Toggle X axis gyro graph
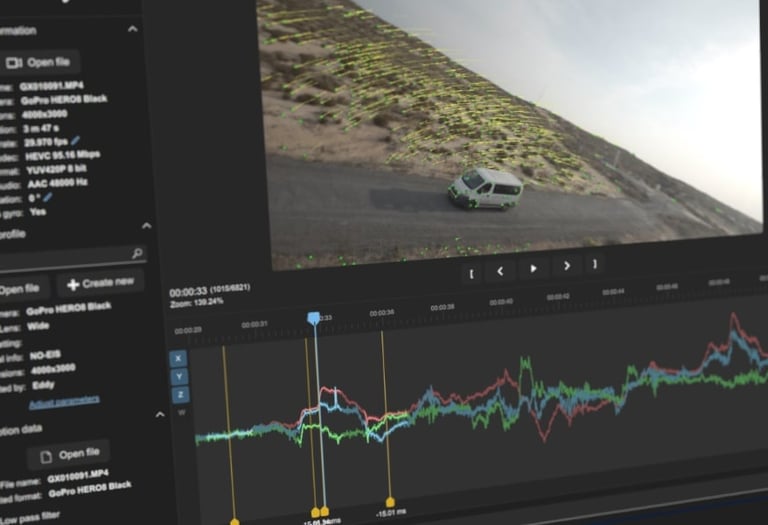768x525 pixels. 178,358
